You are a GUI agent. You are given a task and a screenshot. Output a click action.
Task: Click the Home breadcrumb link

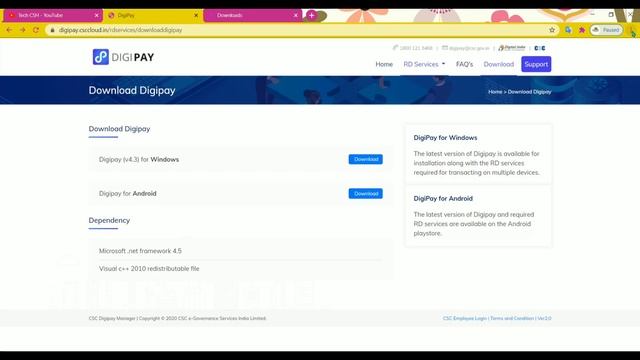pos(495,92)
